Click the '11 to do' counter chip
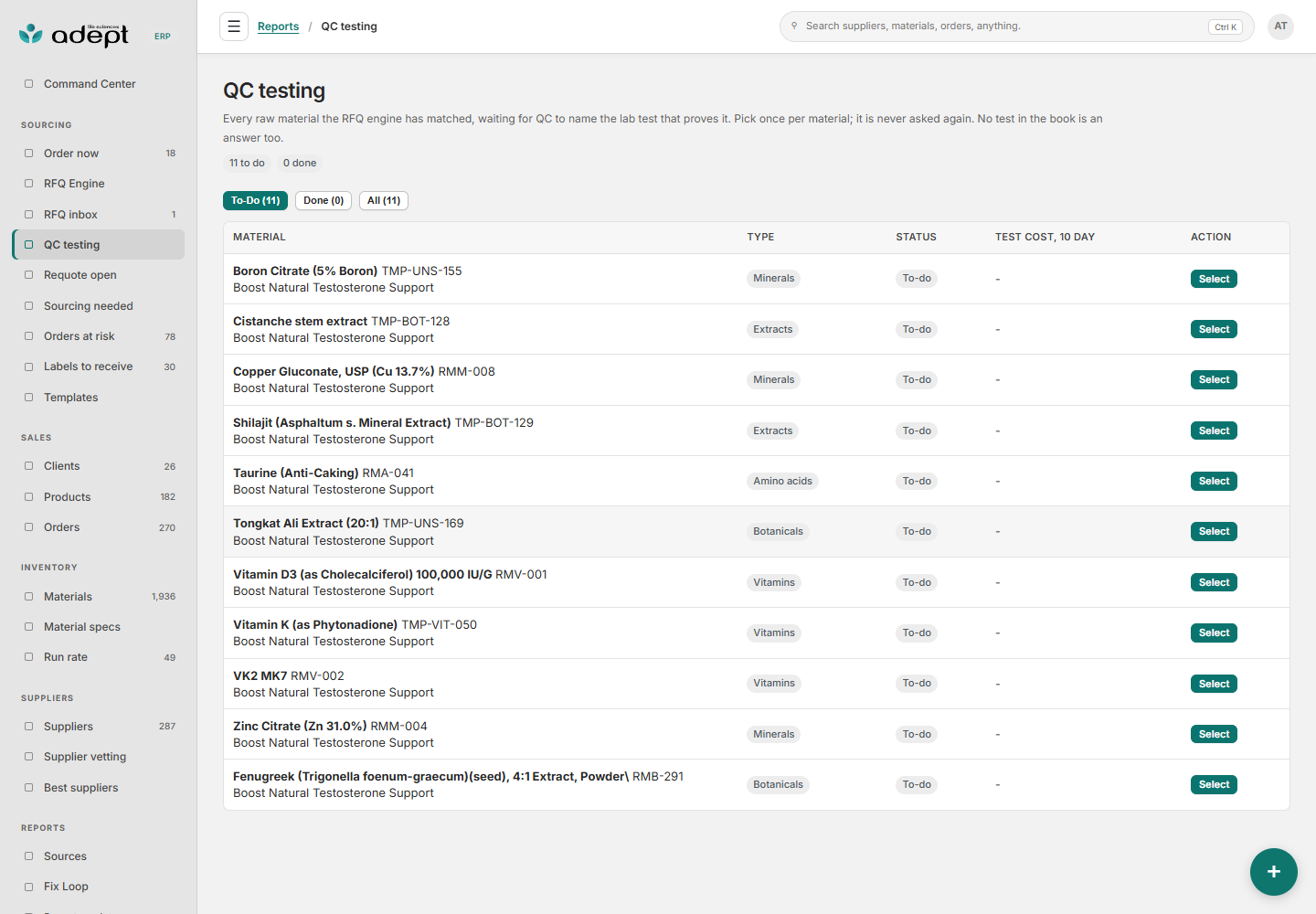 (x=247, y=163)
